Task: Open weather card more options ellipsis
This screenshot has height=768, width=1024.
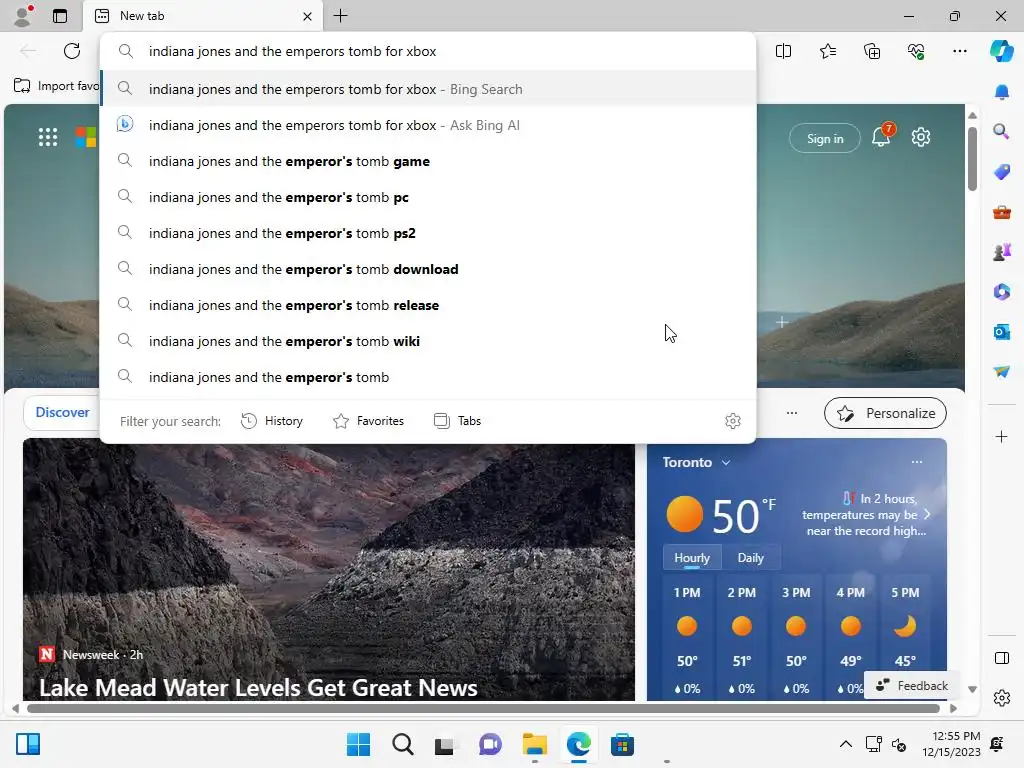Action: (917, 462)
